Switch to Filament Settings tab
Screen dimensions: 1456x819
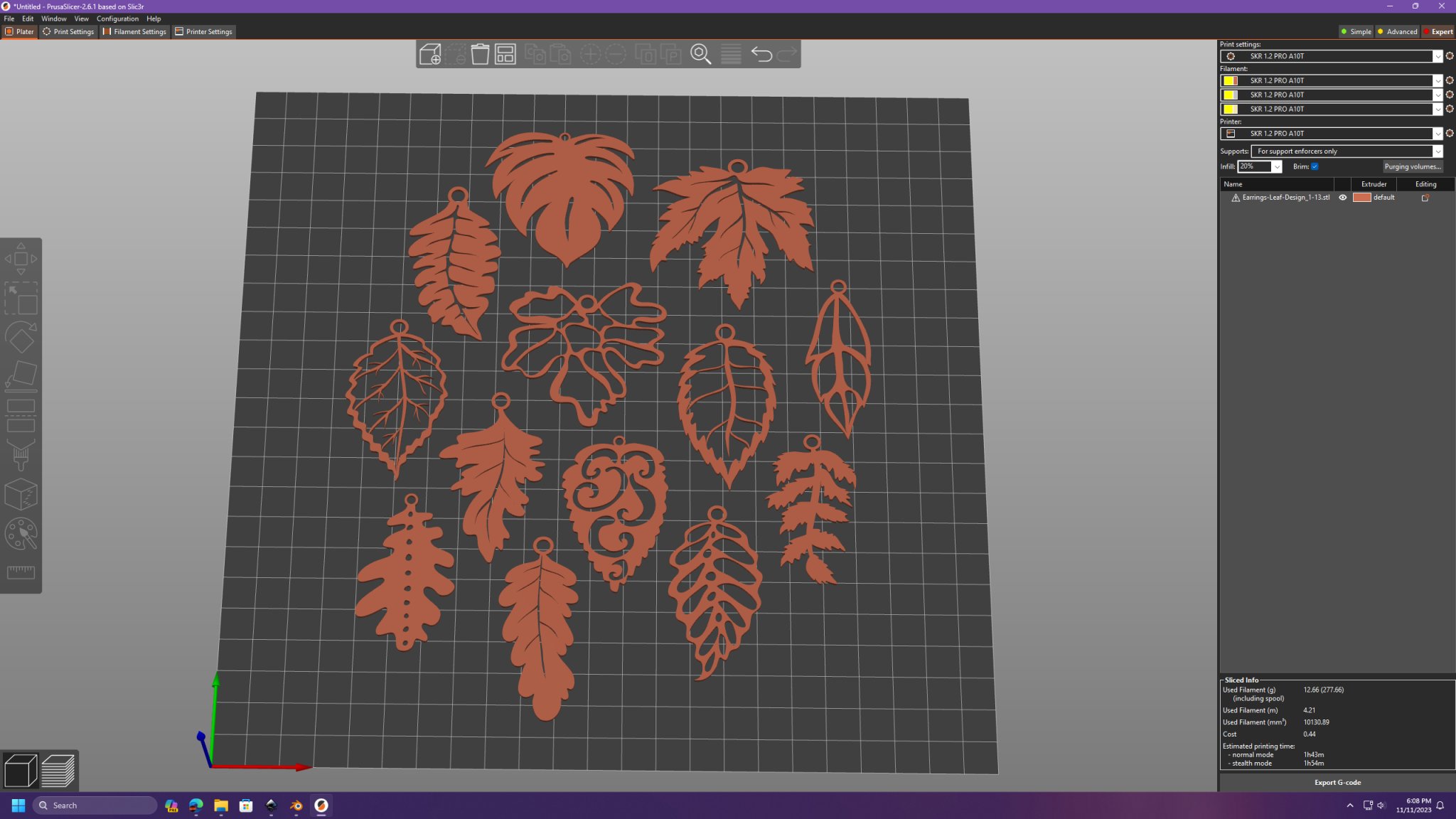point(134,31)
